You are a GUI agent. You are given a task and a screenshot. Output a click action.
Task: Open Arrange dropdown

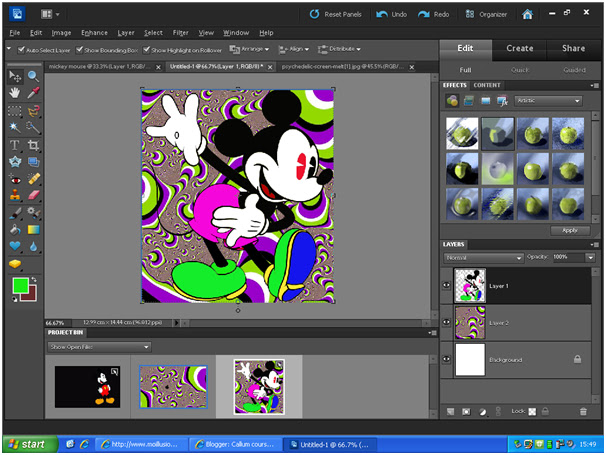click(x=249, y=49)
